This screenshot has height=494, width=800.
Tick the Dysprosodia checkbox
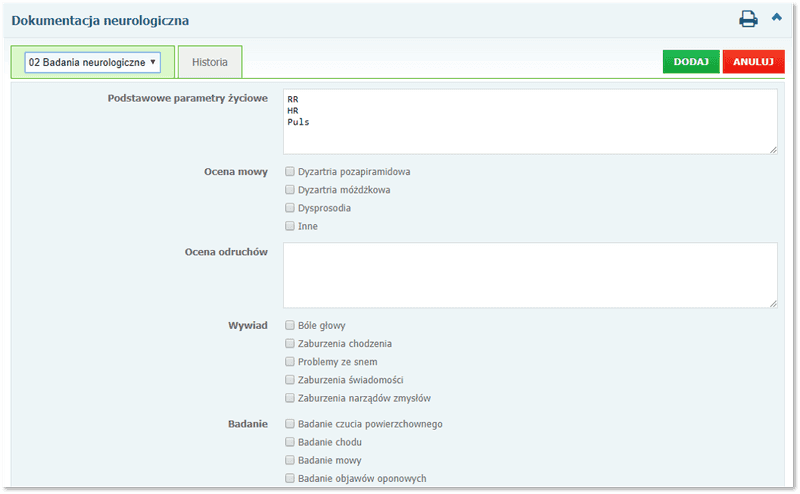coord(290,208)
